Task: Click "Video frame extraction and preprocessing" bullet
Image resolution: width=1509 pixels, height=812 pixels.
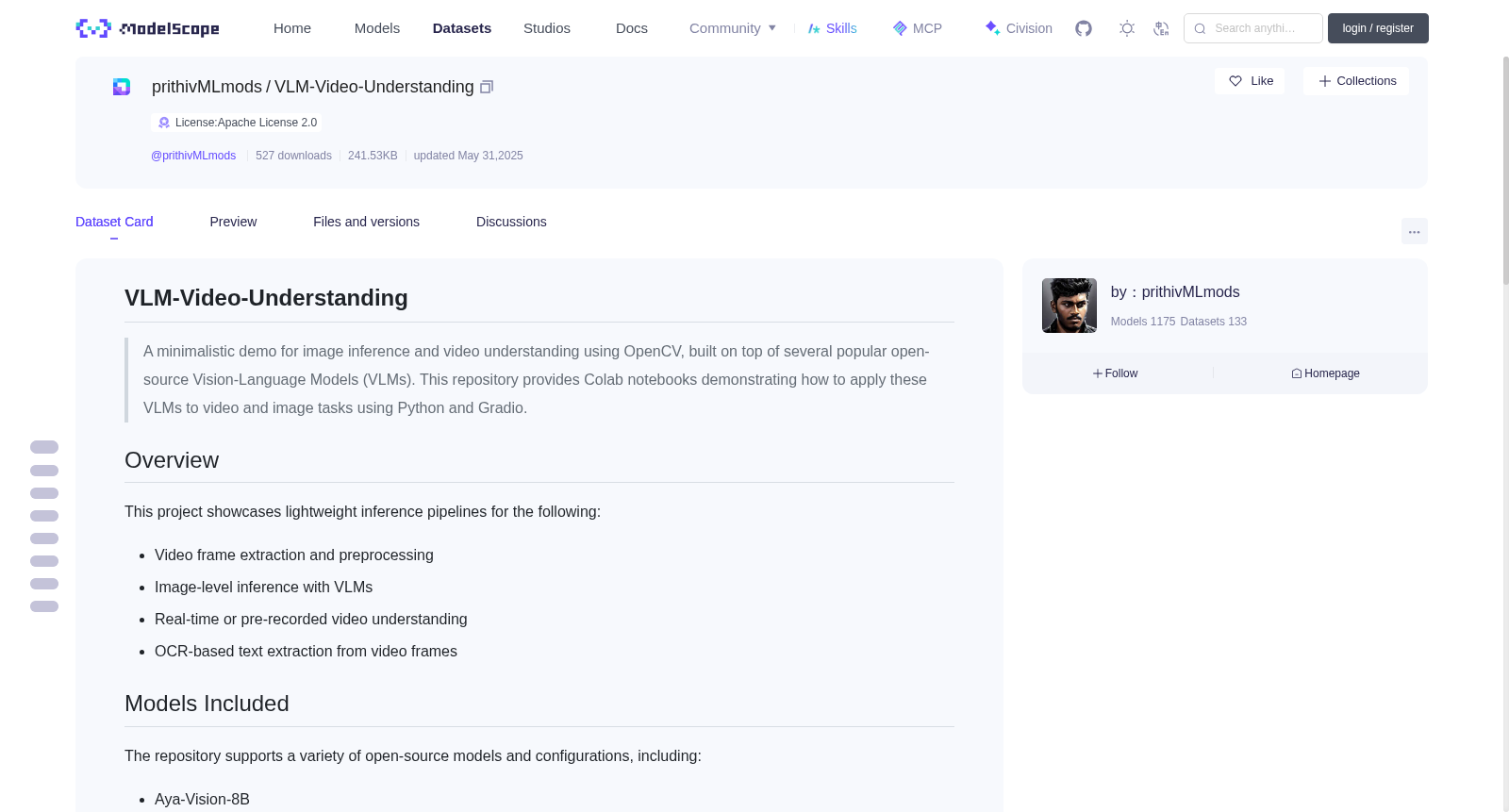Action: (294, 555)
